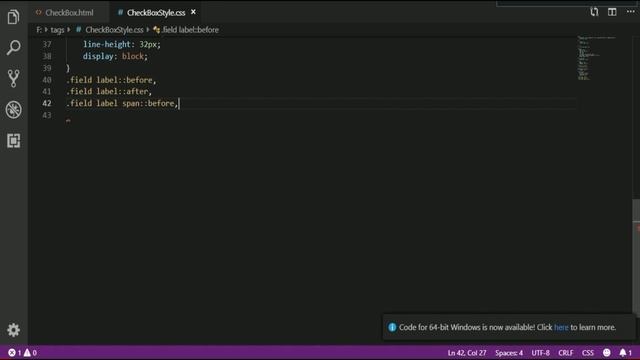Click the vertical scrollbar thumb
640x360 pixels.
pos(636,257)
